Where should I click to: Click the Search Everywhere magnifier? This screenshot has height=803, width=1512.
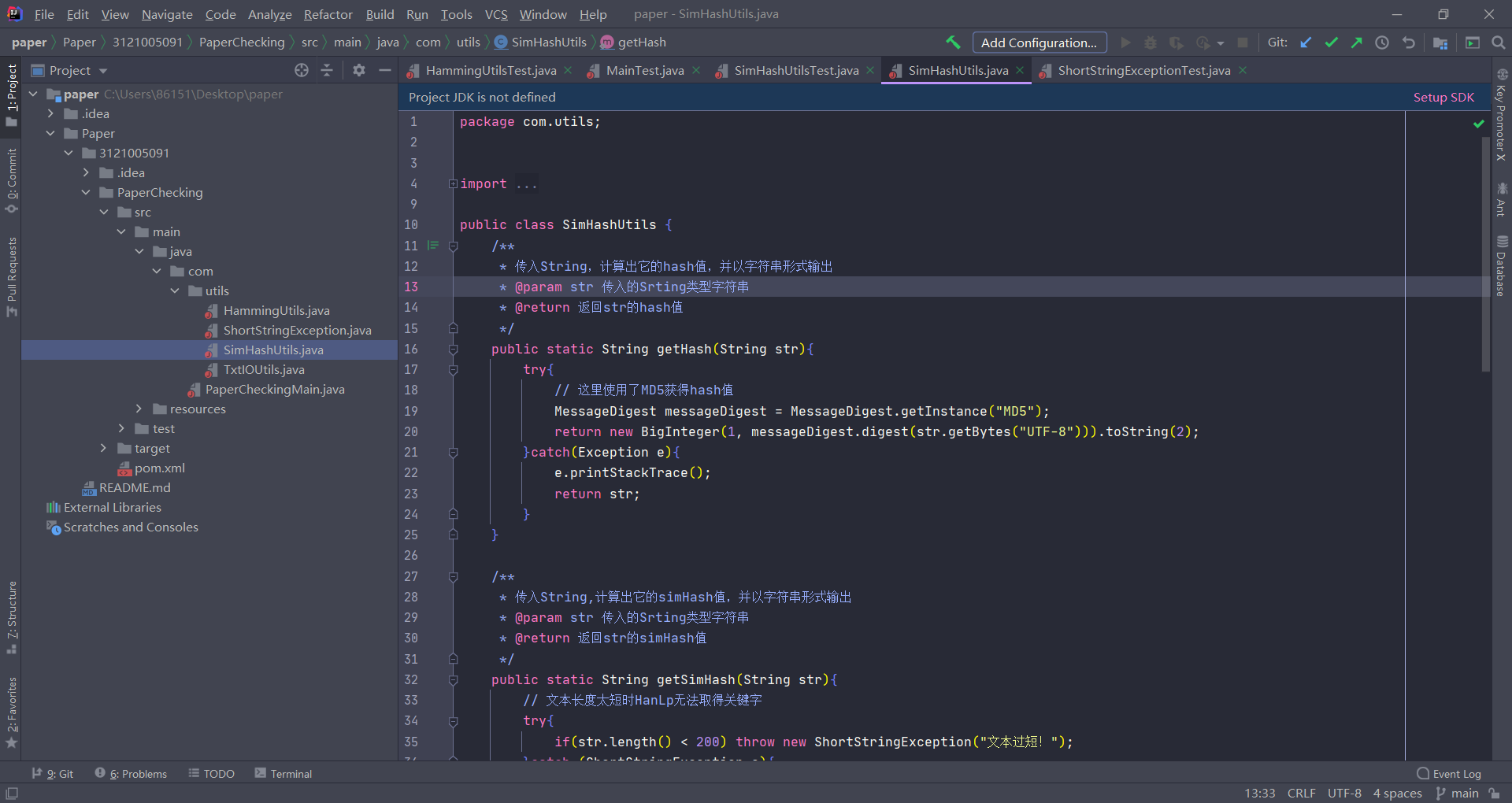tap(1499, 43)
